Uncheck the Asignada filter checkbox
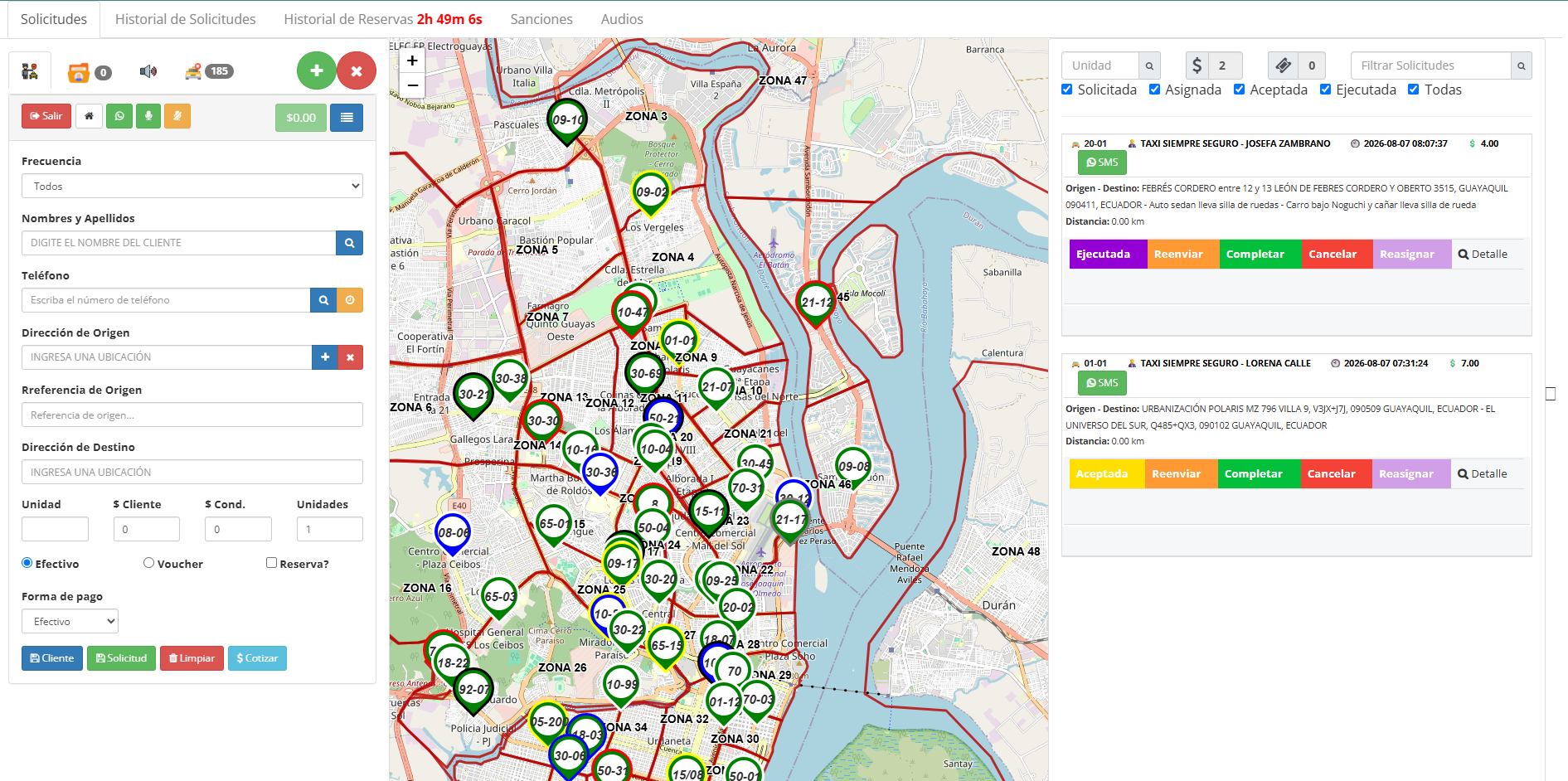Screen dimensions: 1568x781 (1154, 90)
